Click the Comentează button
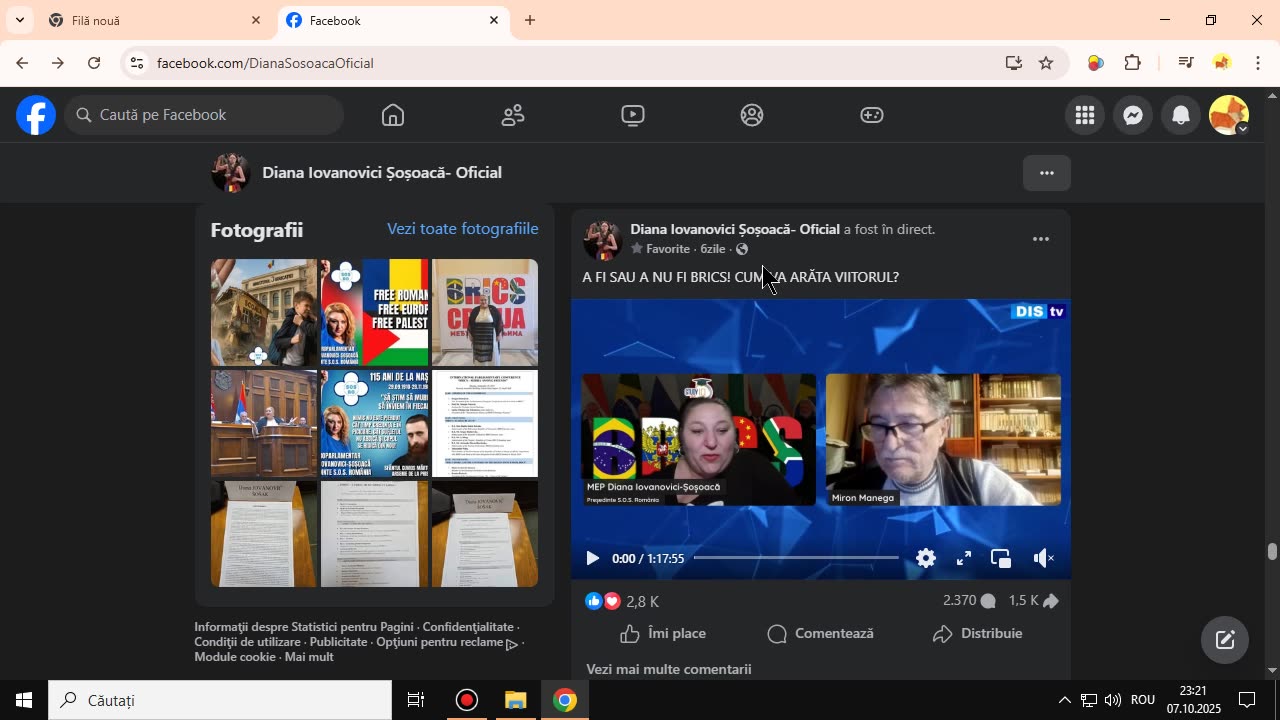1280x720 pixels. pos(821,633)
